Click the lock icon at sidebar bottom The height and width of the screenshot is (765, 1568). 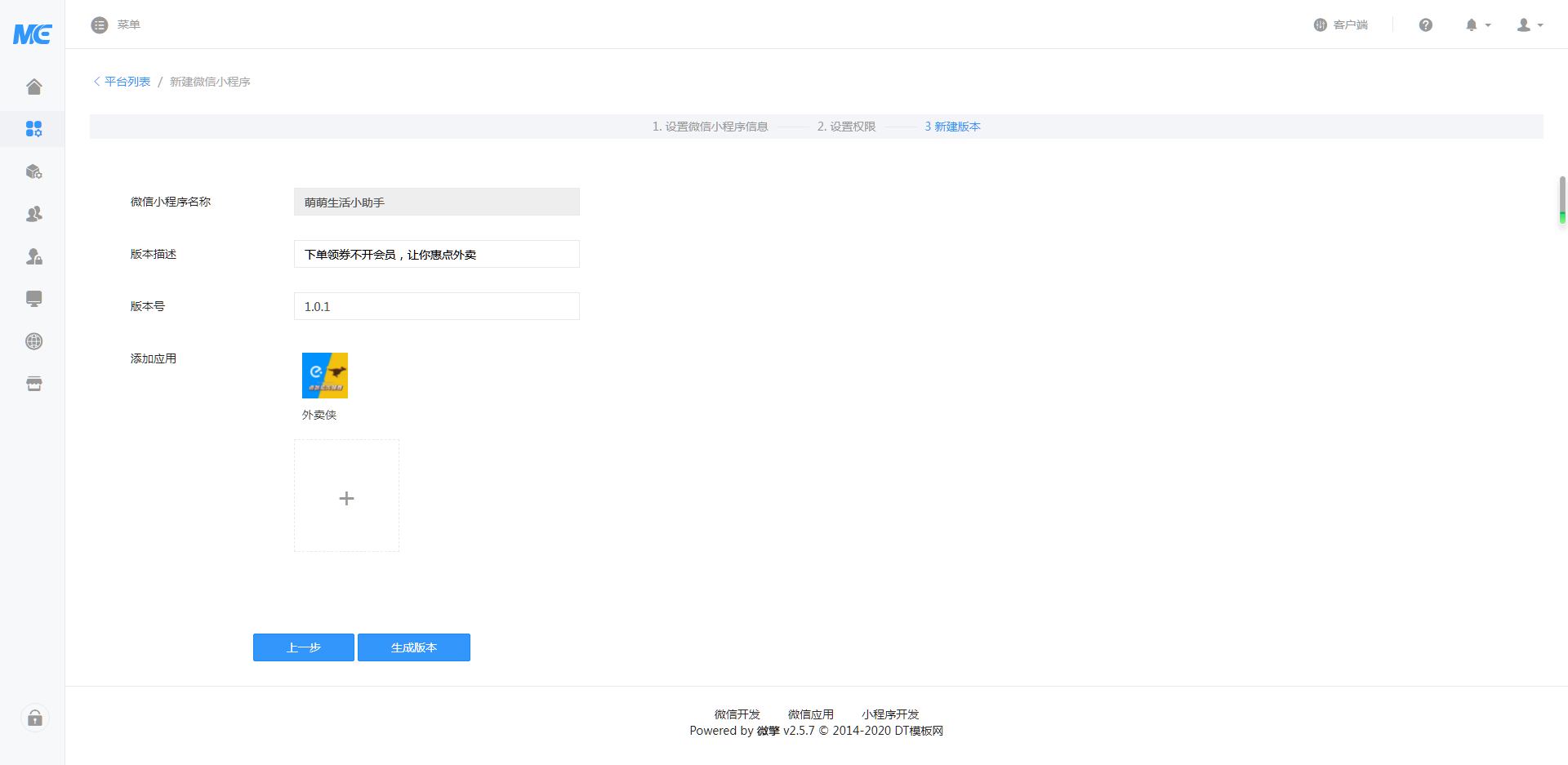34,718
